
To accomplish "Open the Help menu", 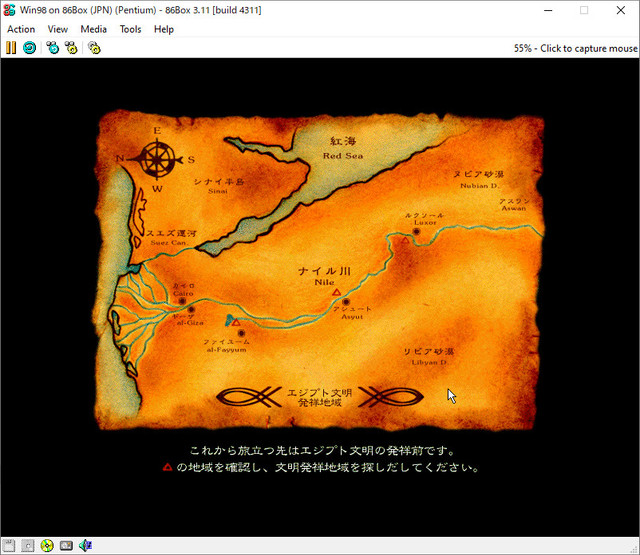I will point(164,29).
